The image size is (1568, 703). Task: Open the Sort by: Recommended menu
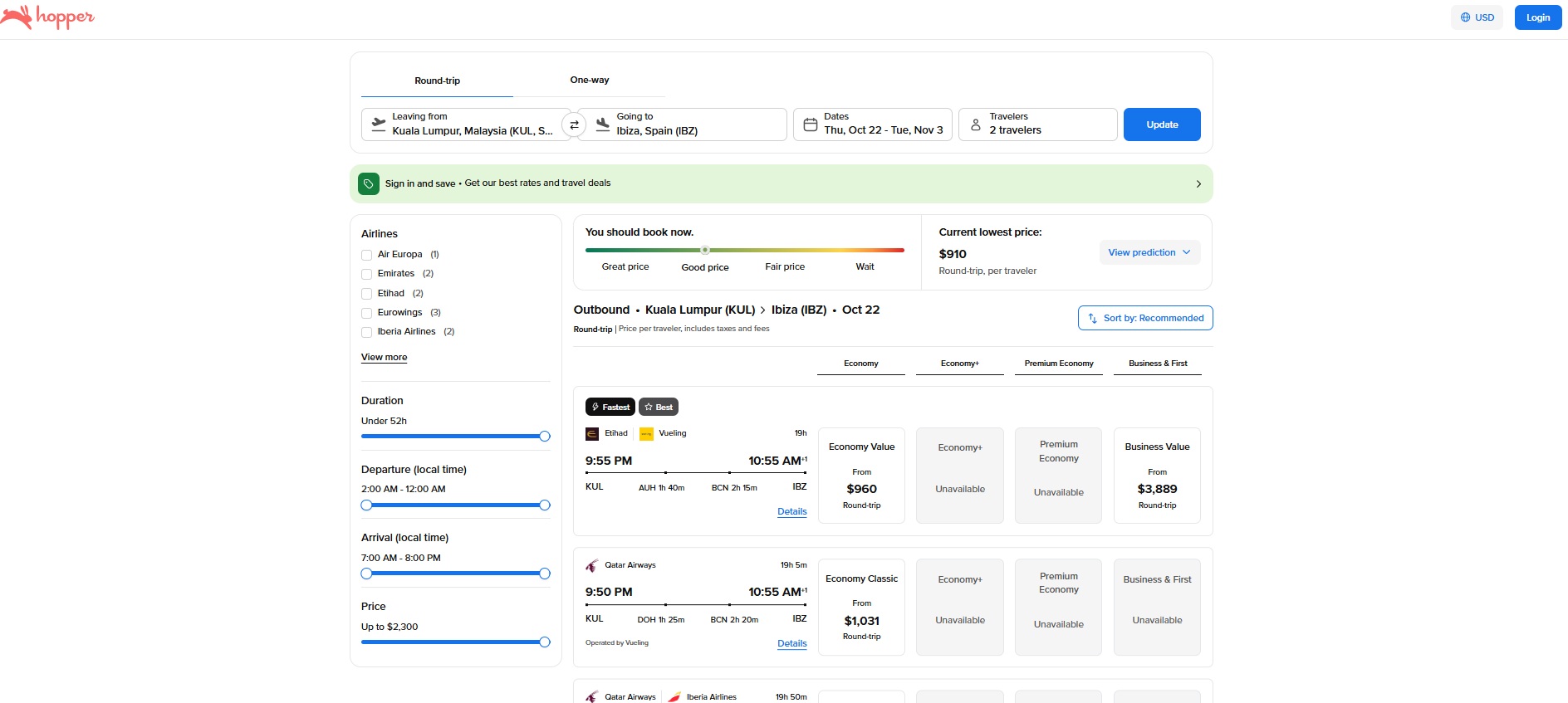point(1145,318)
